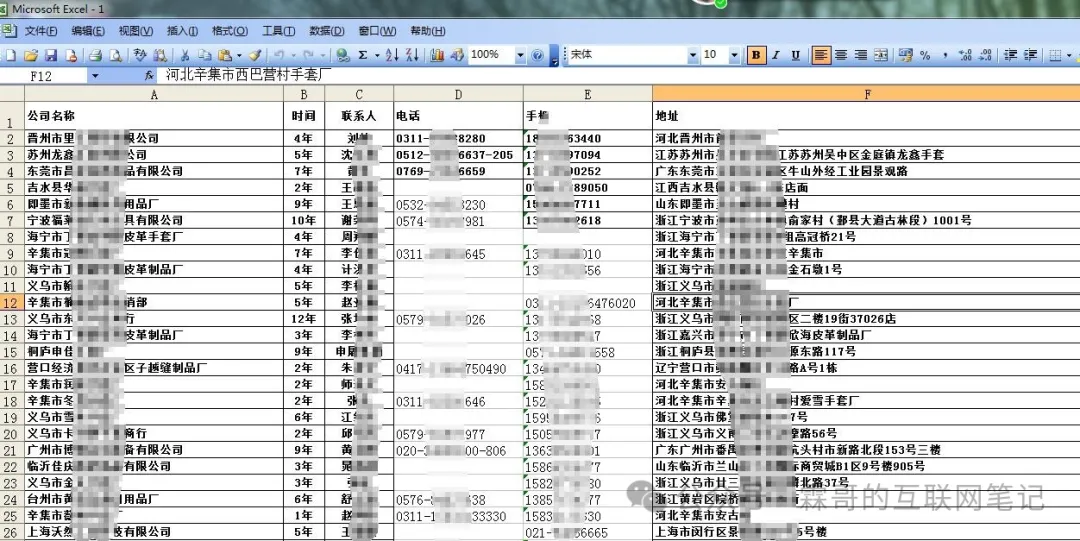The image size is (1080, 541).
Task: Select the Format Painter brush
Action: pyautogui.click(x=255, y=55)
